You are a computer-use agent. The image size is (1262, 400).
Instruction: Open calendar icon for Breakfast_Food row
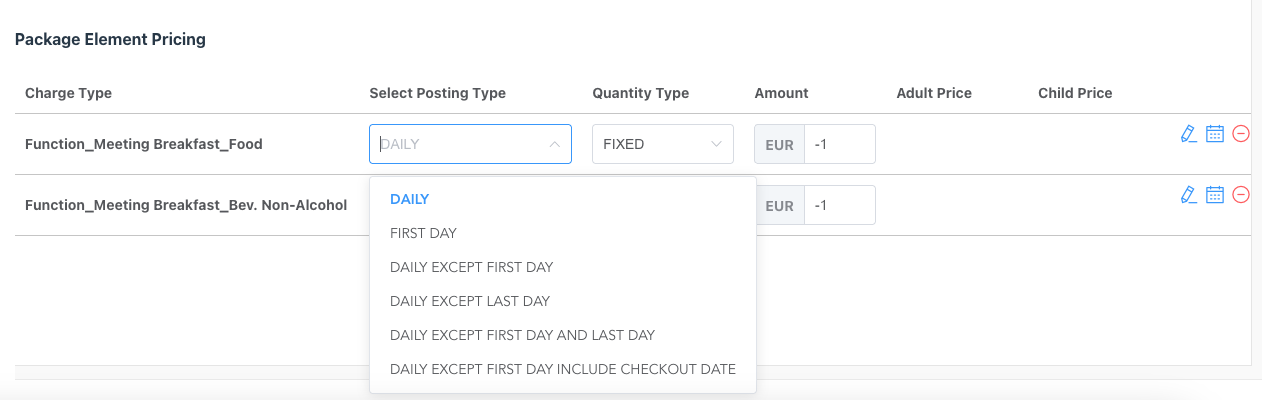pos(1215,134)
